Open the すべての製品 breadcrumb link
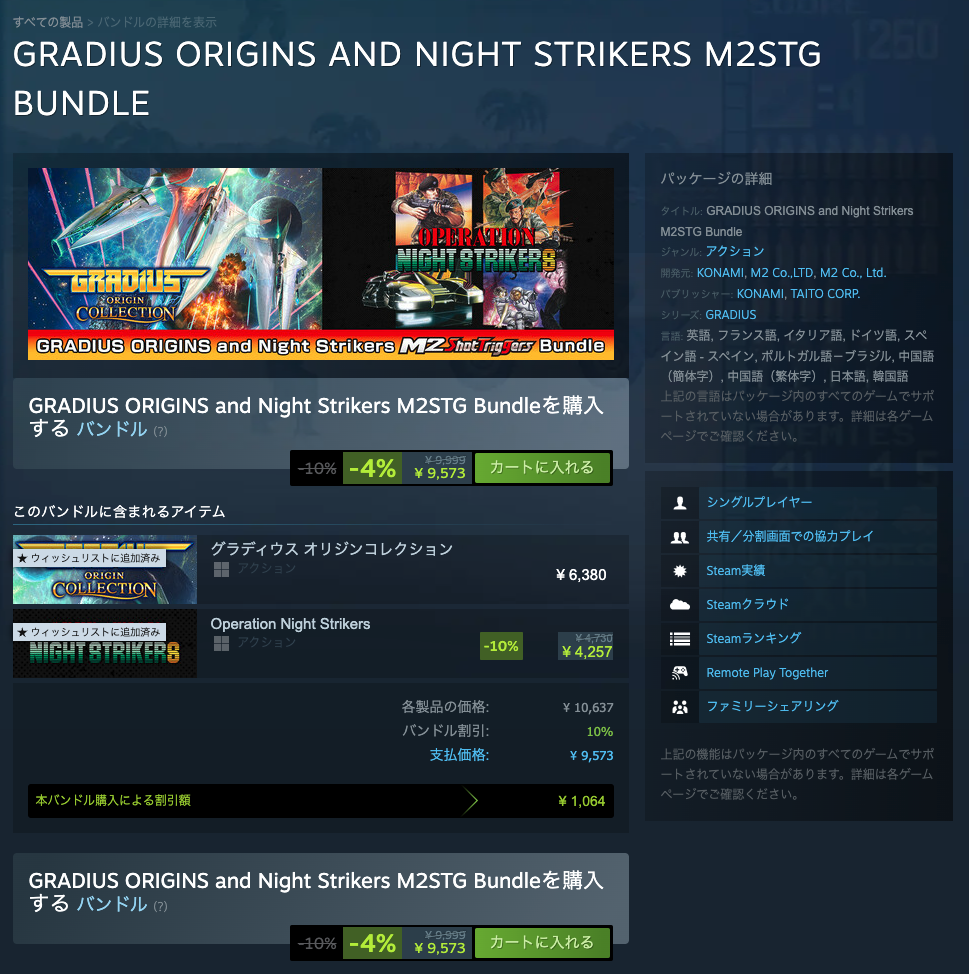Viewport: 969px width, 974px height. coord(48,22)
